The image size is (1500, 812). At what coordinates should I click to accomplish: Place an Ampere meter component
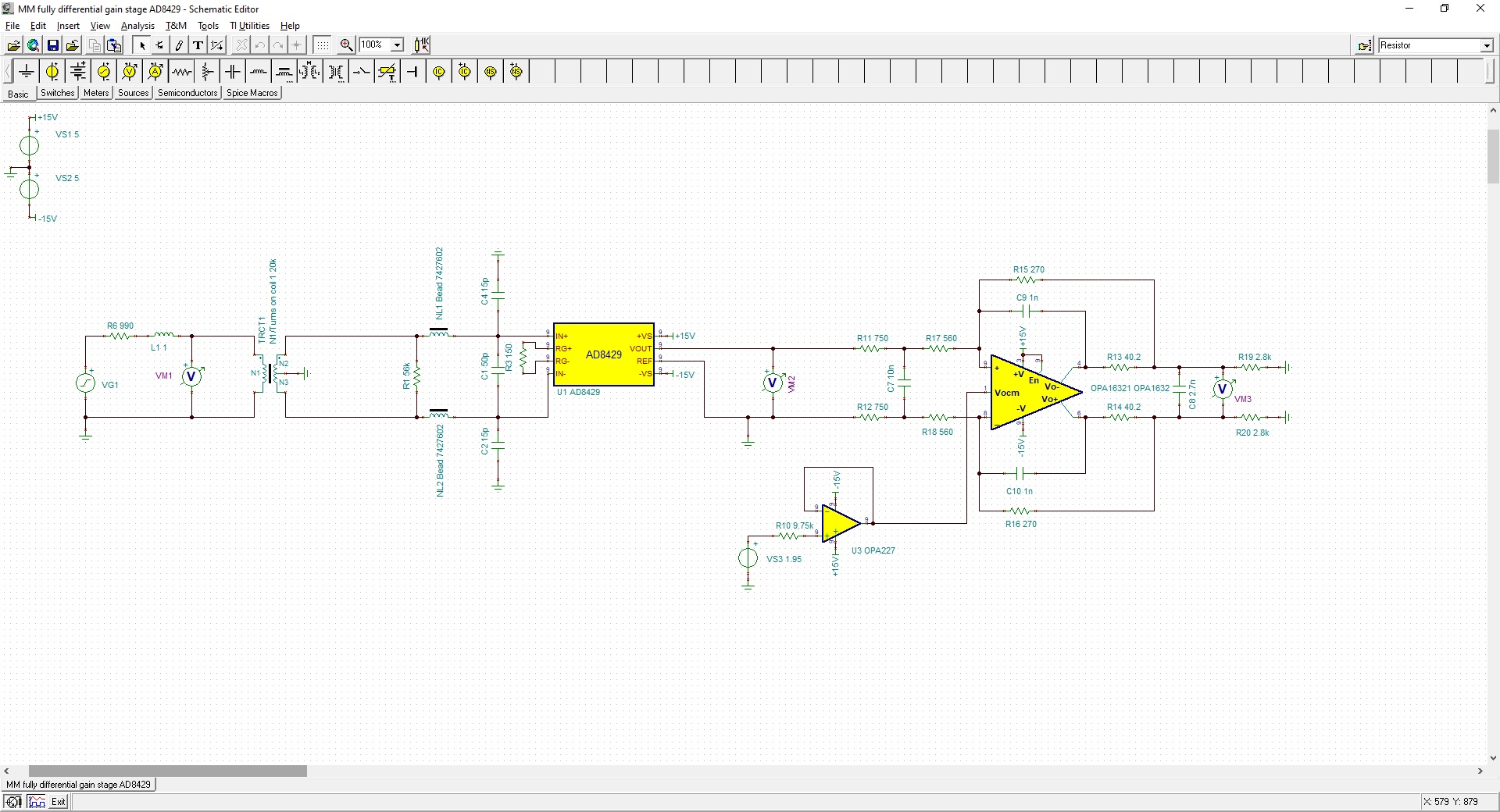[155, 72]
